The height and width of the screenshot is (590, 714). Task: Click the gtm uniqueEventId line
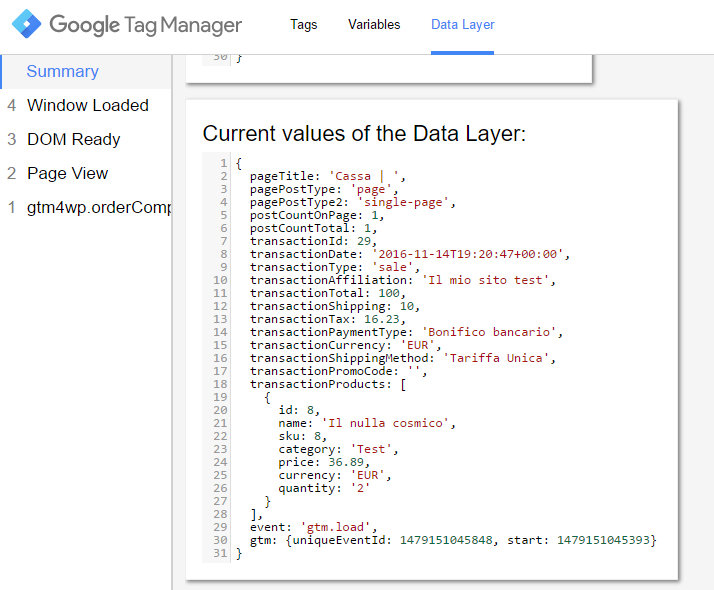coord(453,540)
